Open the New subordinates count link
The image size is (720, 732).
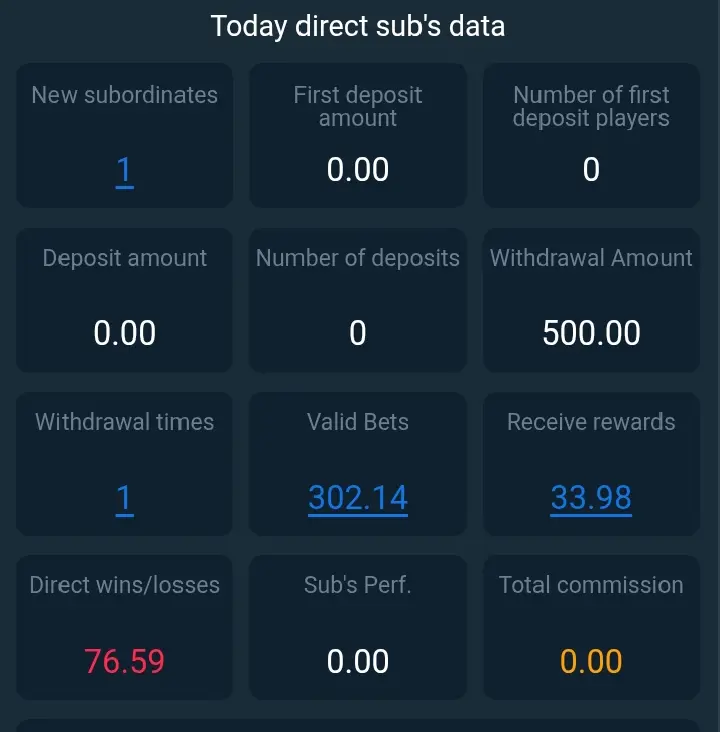click(124, 170)
